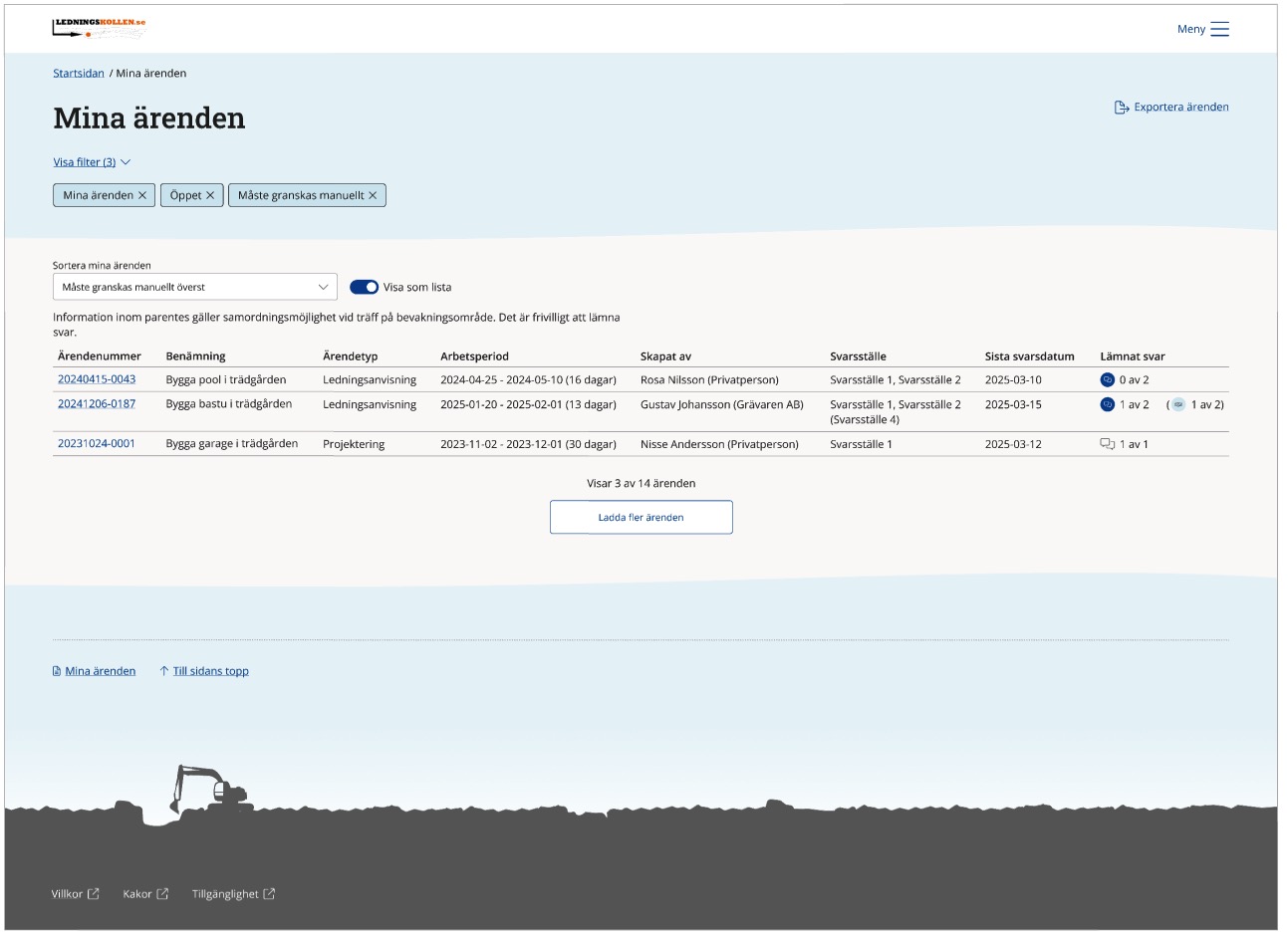Click the Mina ärenden page heading

coord(149,118)
